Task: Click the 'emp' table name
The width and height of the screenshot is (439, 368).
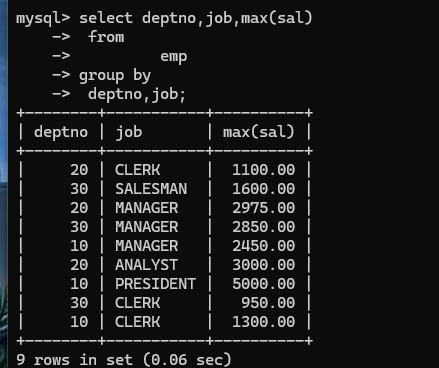Action: pyautogui.click(x=174, y=57)
